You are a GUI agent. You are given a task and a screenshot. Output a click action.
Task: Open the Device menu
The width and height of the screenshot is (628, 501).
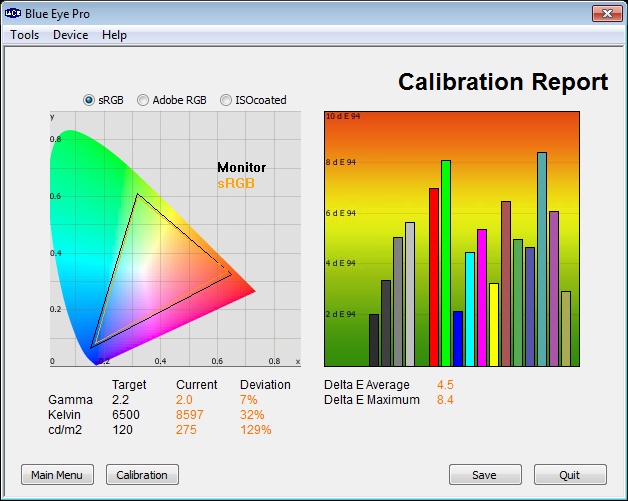tap(70, 35)
